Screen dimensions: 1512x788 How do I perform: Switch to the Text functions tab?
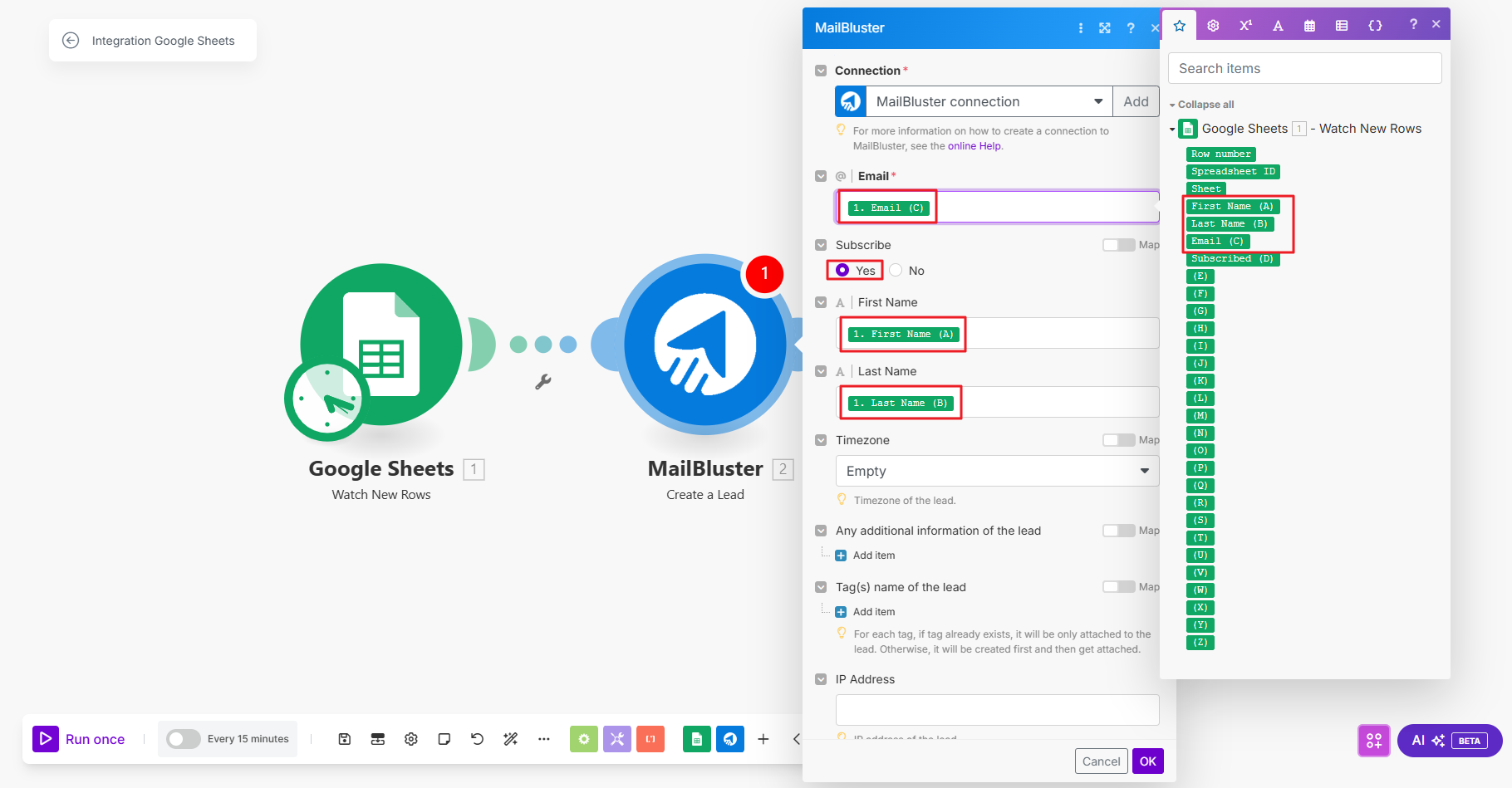pos(1278,26)
